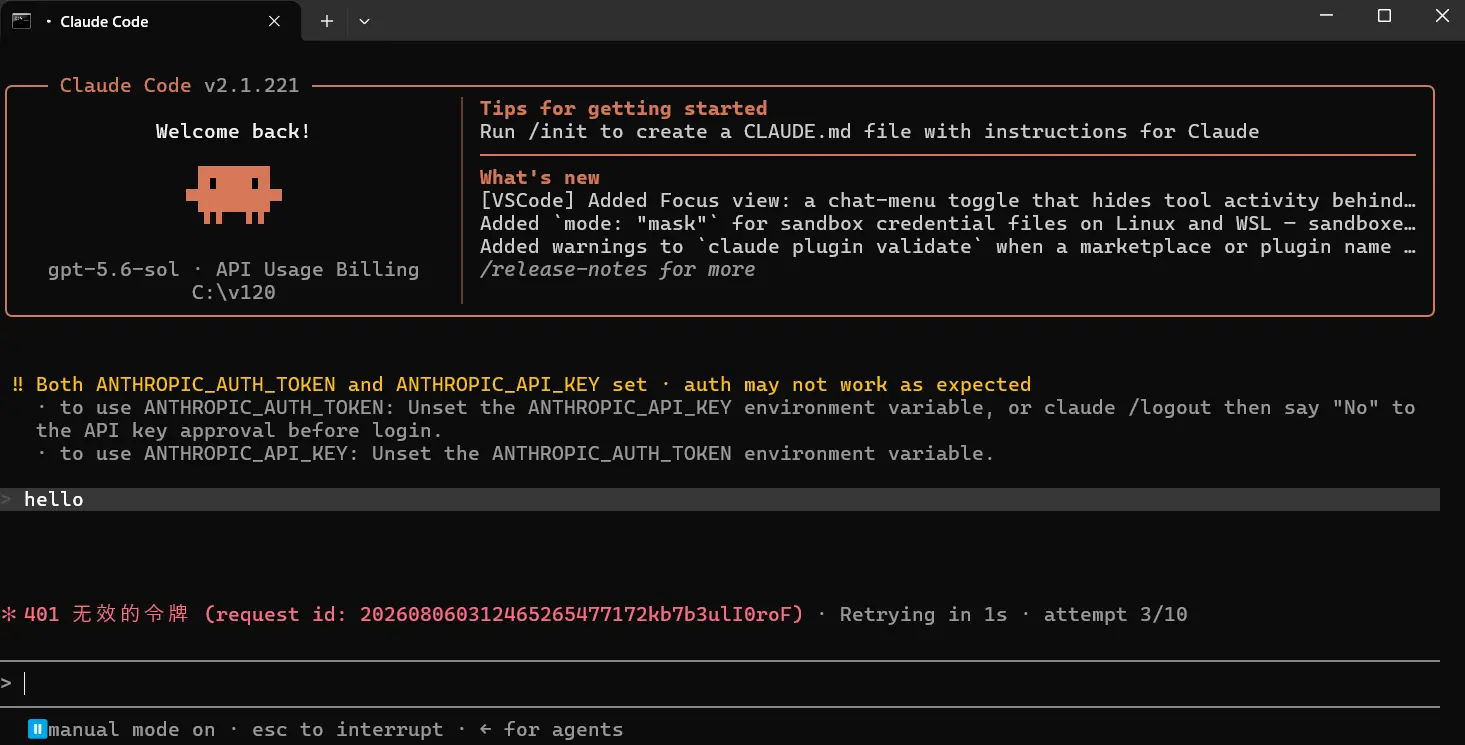1465x745 pixels.
Task: Open a new terminal tab
Action: (x=327, y=21)
